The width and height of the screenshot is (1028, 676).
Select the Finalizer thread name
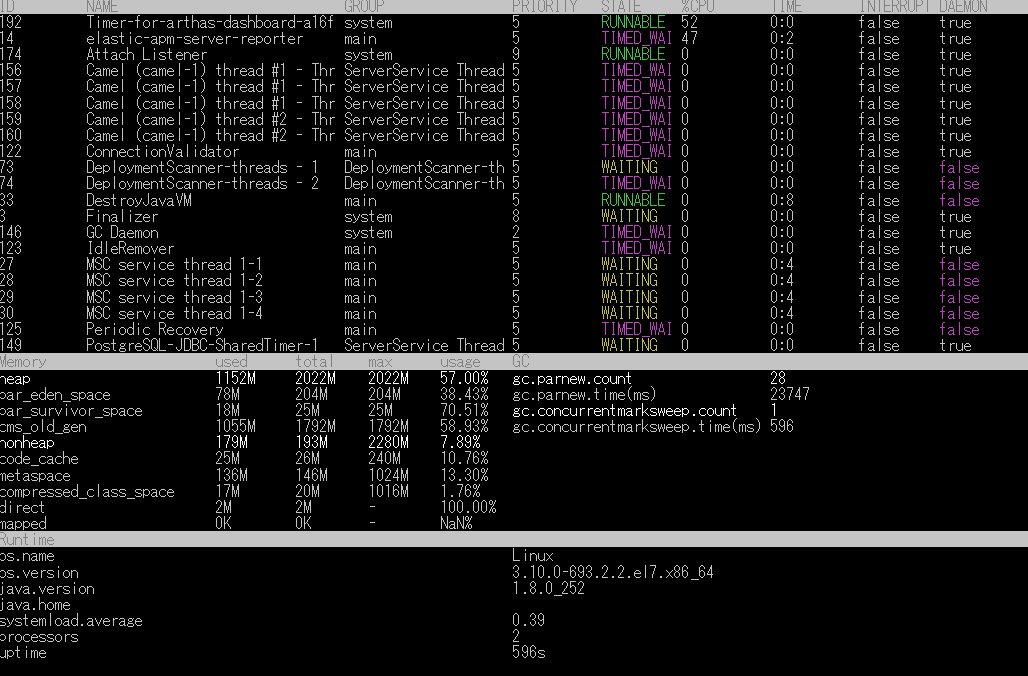pos(122,216)
